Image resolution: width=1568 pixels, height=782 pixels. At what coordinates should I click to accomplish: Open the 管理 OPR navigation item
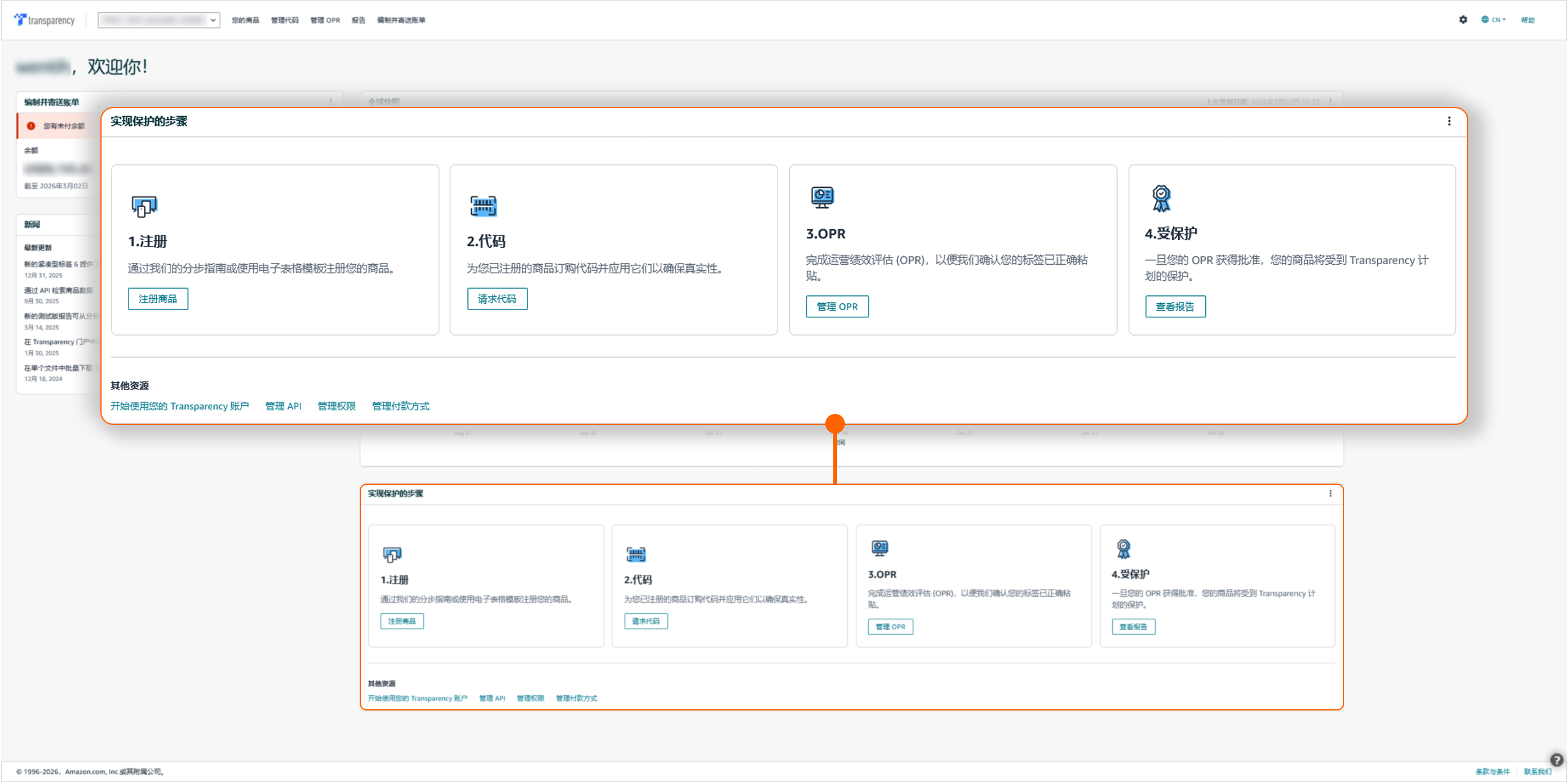tap(325, 20)
